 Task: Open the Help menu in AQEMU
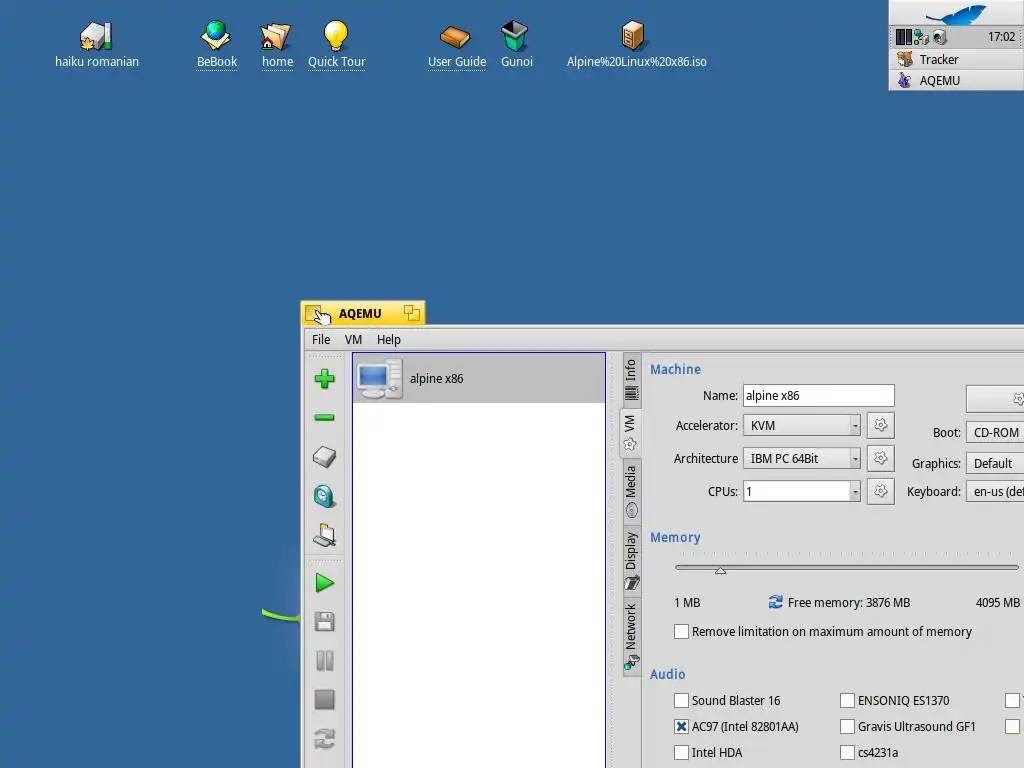389,340
